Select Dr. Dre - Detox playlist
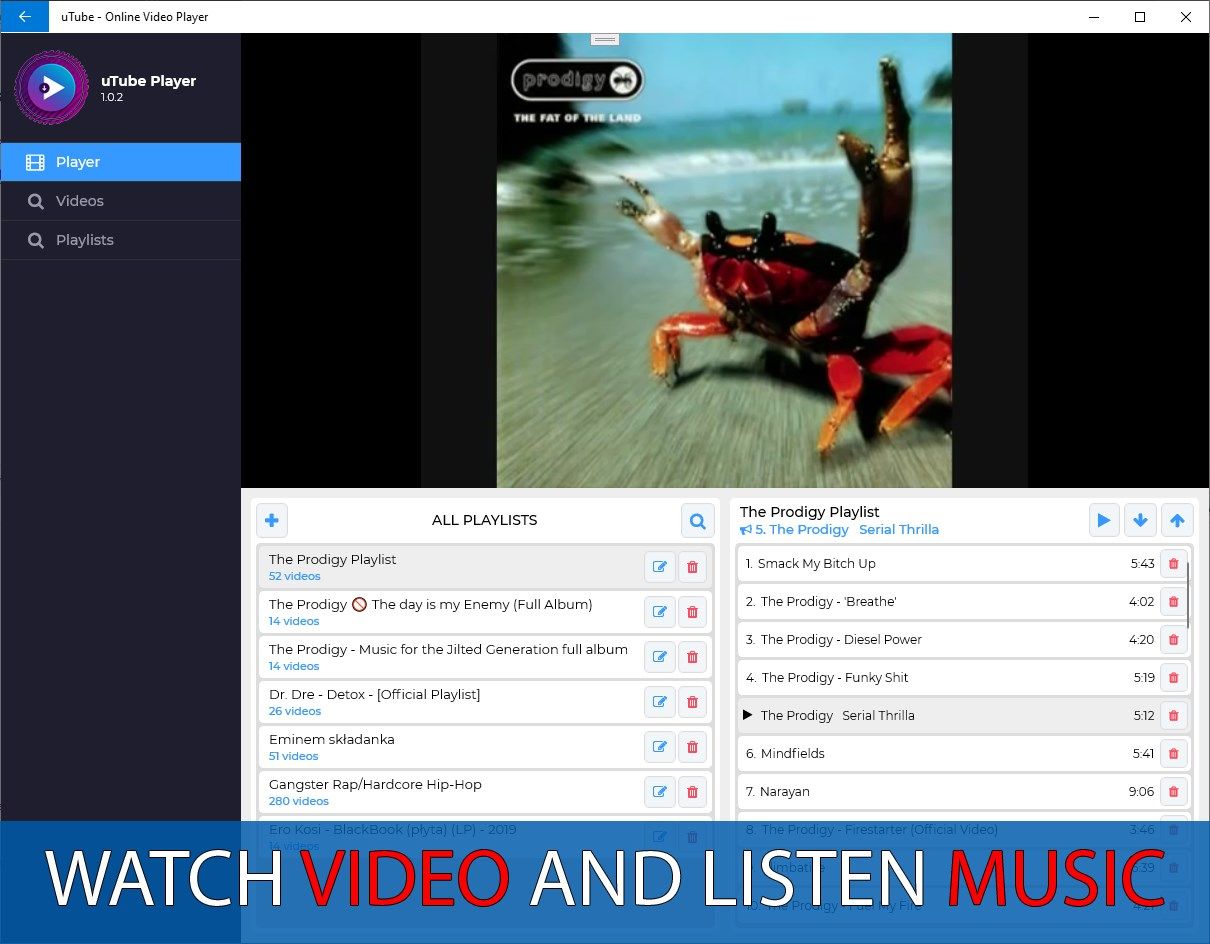Image resolution: width=1210 pixels, height=944 pixels. (x=485, y=702)
